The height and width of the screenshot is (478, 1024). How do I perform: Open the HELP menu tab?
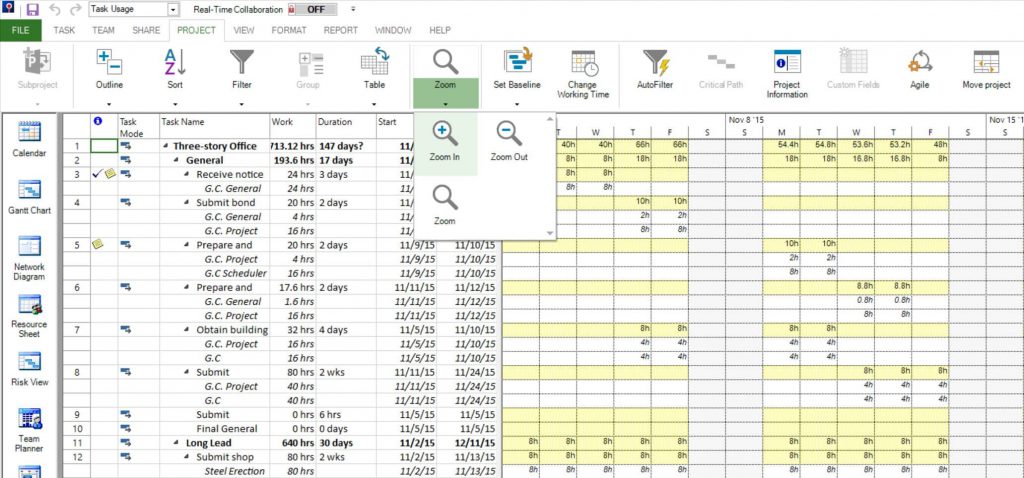(440, 30)
